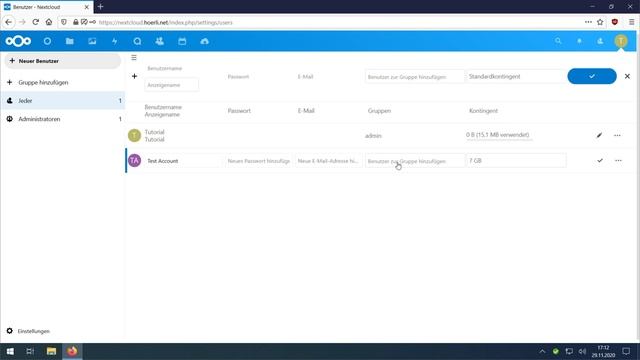
Task: Click the Passwort field in new user form
Action: tap(258, 76)
